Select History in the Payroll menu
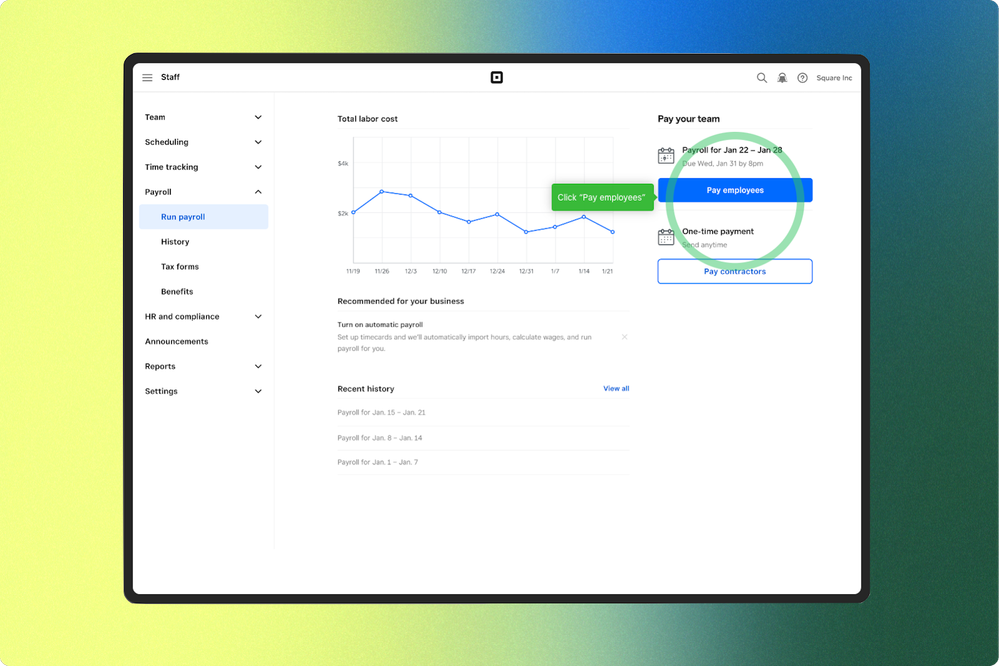The height and width of the screenshot is (666, 999). pyautogui.click(x=175, y=242)
